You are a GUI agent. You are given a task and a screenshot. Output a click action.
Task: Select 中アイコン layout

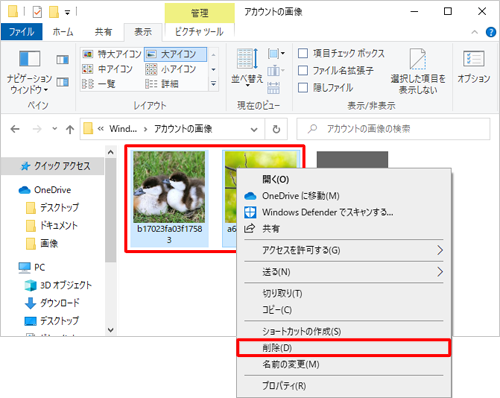108,69
